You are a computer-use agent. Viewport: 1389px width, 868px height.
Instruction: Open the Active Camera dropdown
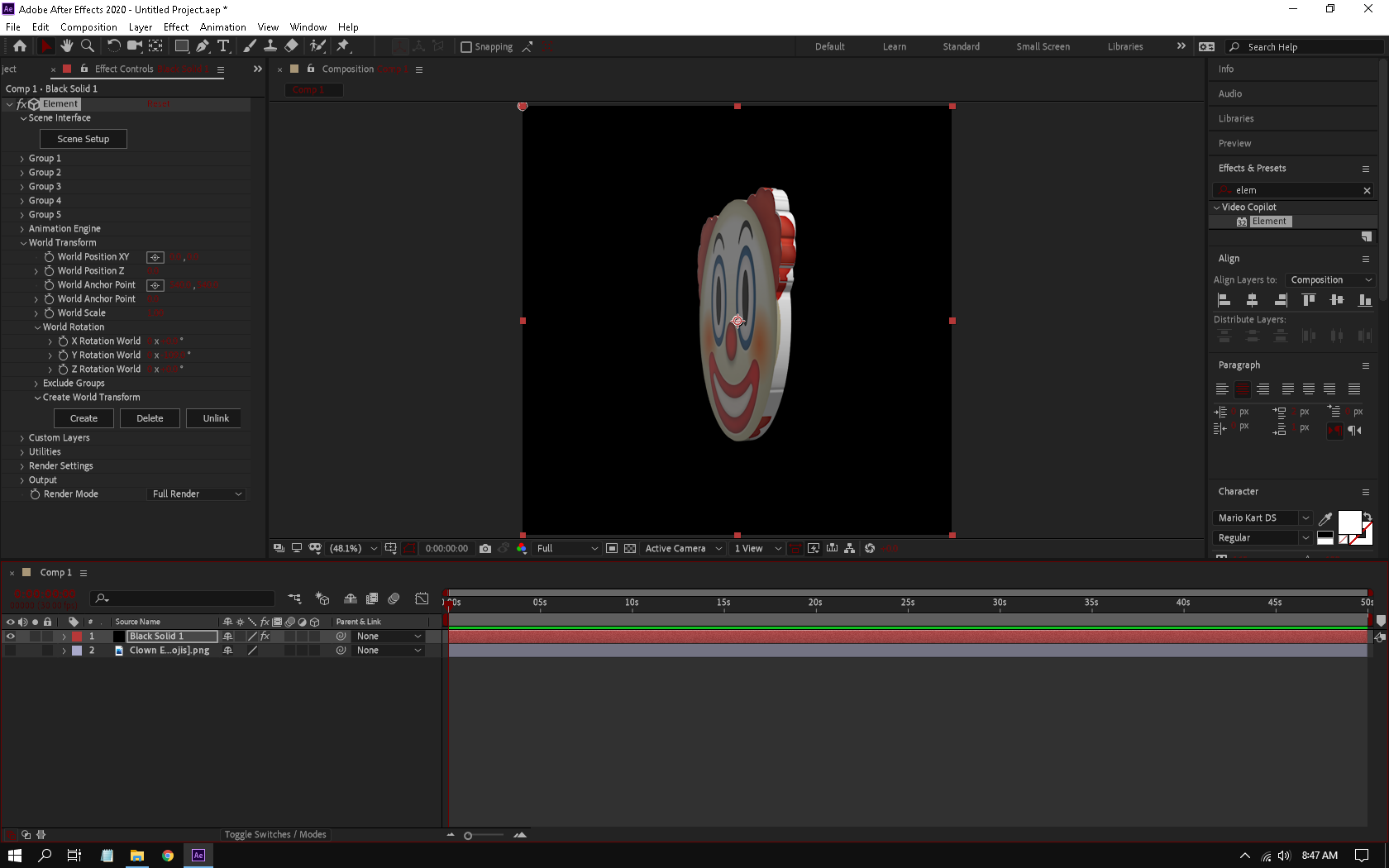[x=683, y=548]
